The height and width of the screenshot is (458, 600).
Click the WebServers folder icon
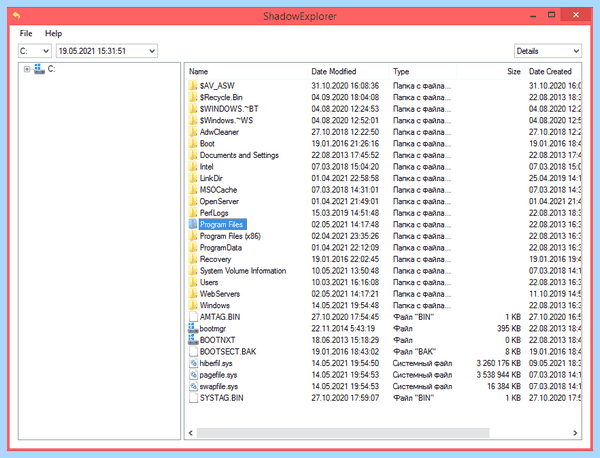click(x=193, y=294)
